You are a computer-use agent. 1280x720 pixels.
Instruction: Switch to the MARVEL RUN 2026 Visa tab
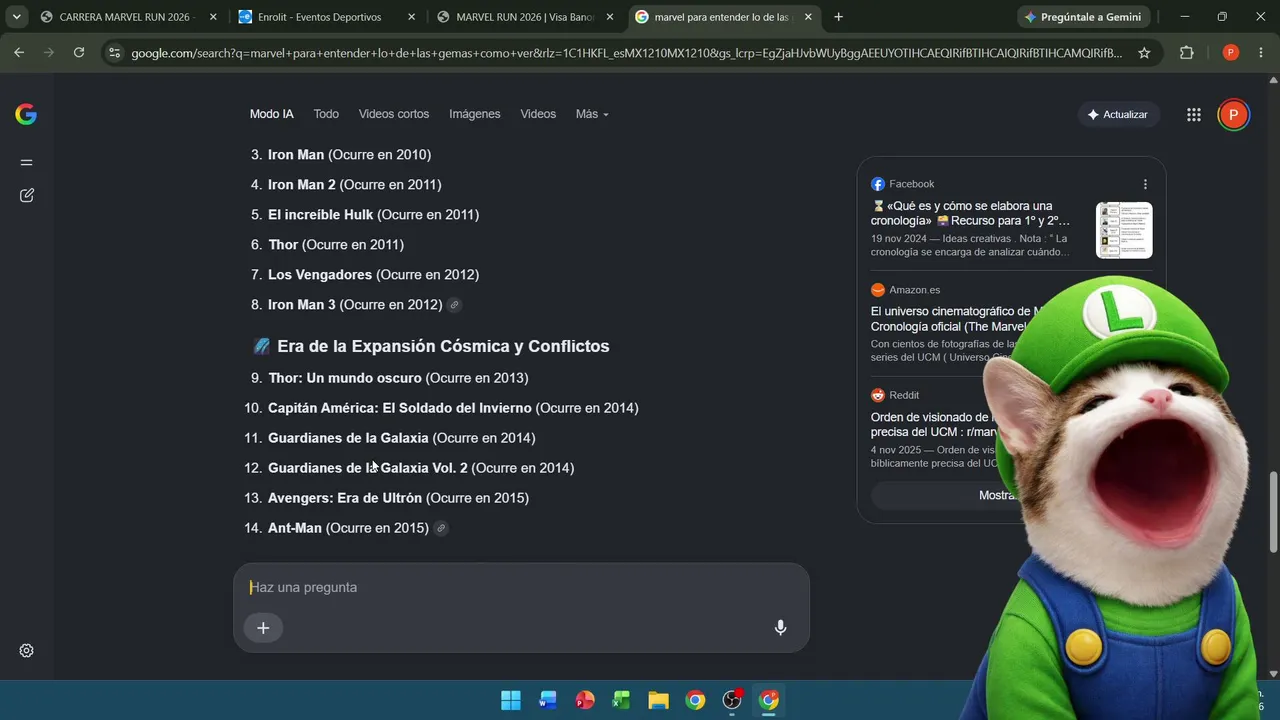(525, 17)
